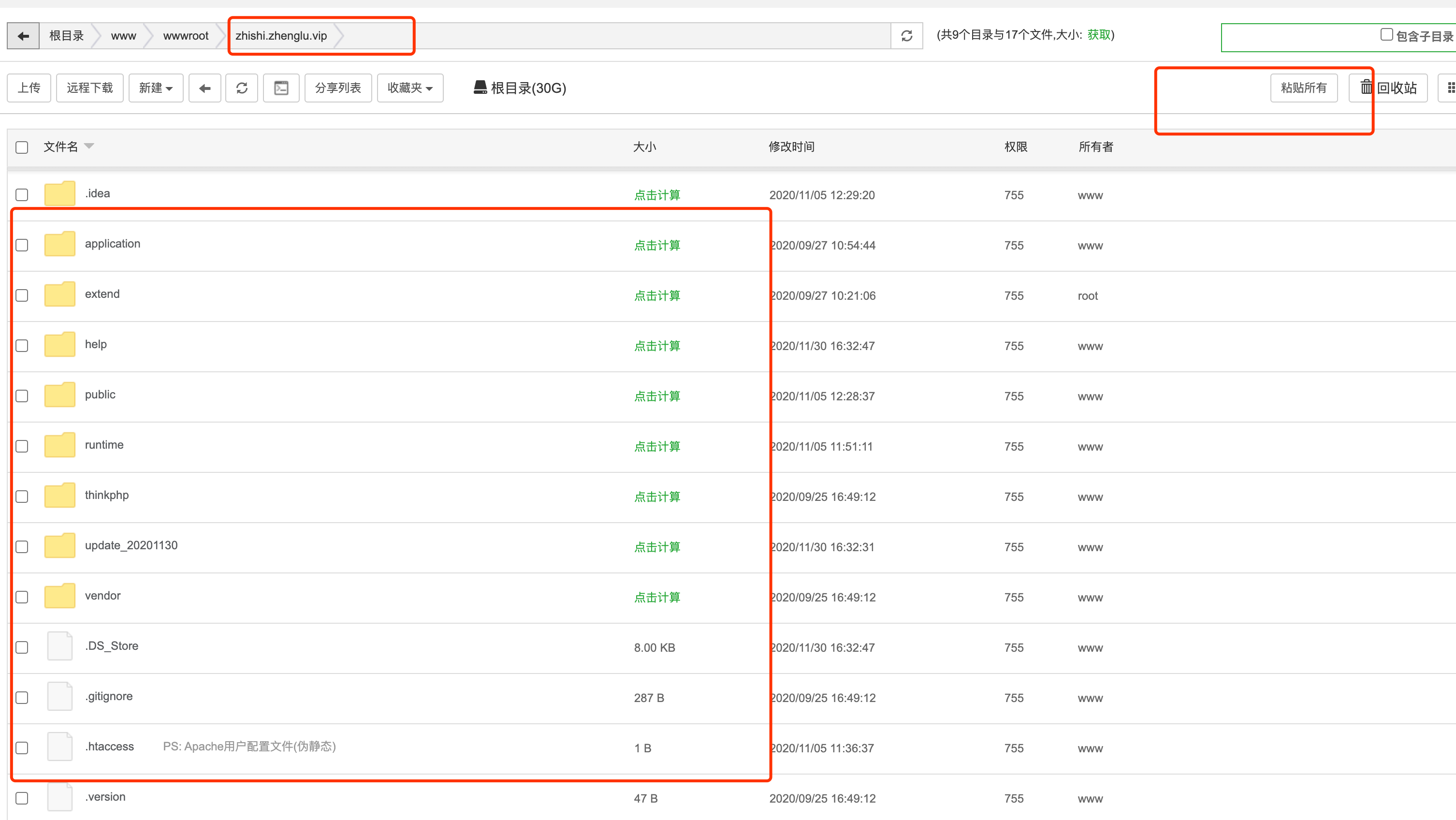Go to the 根目录 breadcrumb
Screen dimensions: 1456x820
coord(66,36)
